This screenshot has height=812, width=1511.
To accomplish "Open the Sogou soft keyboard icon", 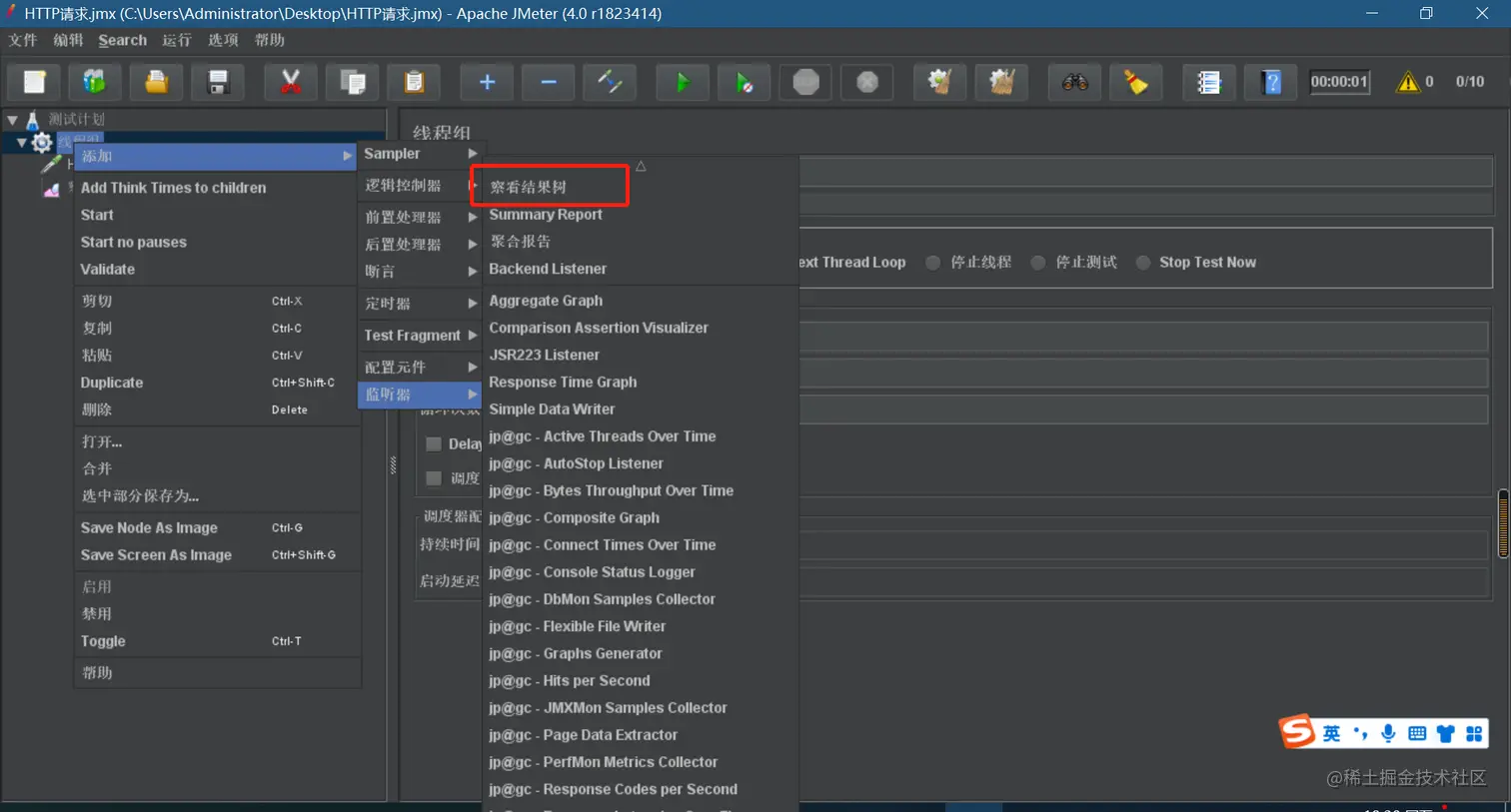I will pyautogui.click(x=1417, y=734).
